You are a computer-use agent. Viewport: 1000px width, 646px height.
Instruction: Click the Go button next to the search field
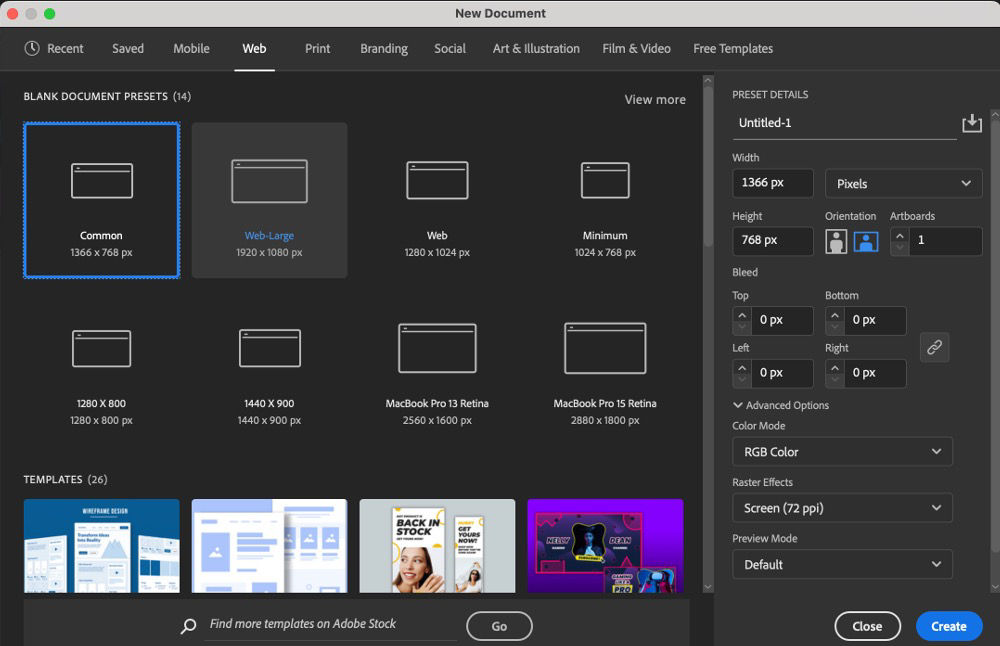[x=499, y=625]
